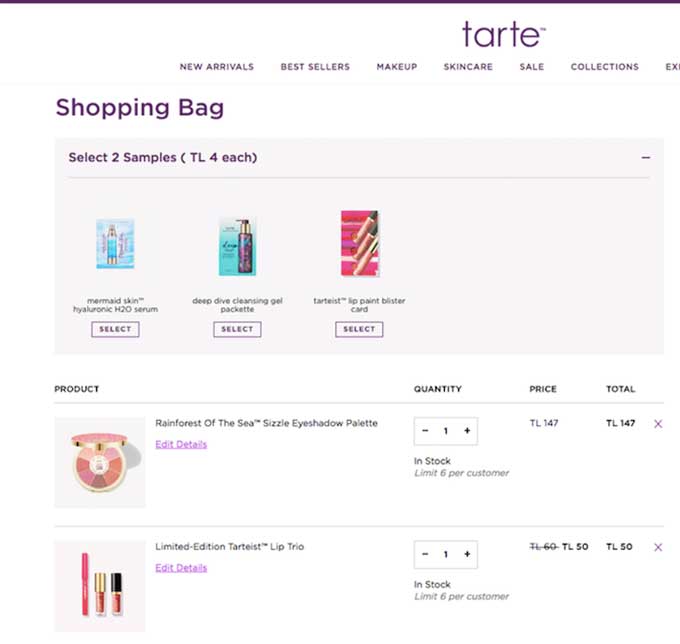The height and width of the screenshot is (644, 680).
Task: Open the Best Sellers menu
Action: [315, 67]
